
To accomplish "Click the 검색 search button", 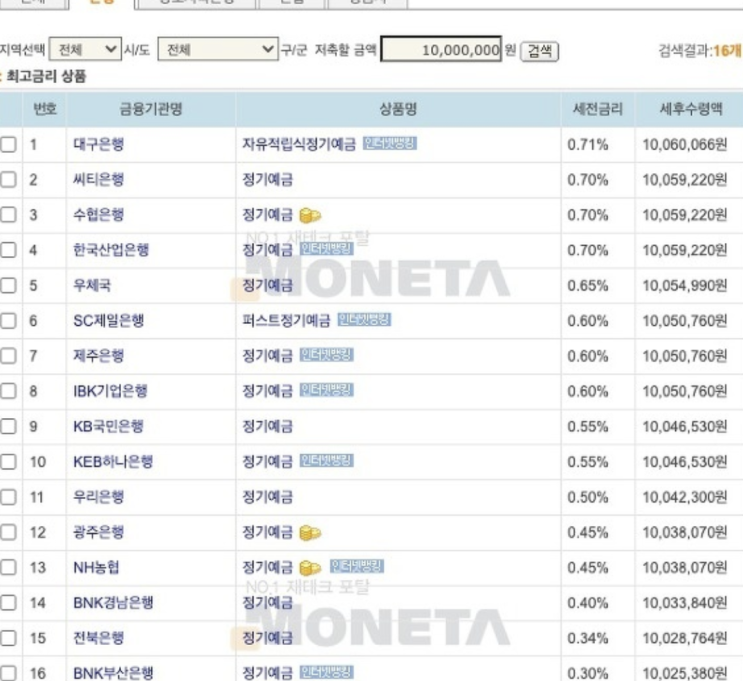I will pyautogui.click(x=540, y=51).
